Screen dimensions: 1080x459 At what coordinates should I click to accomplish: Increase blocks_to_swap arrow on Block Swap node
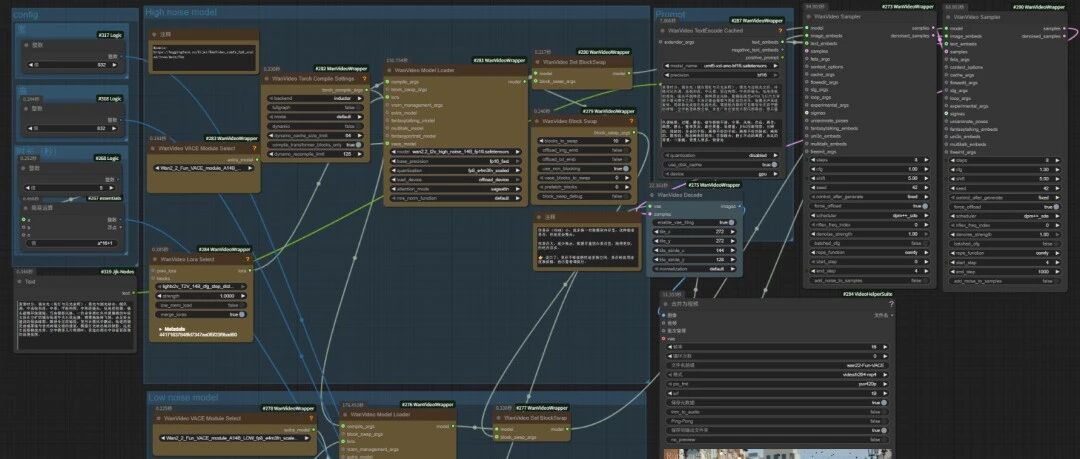pyautogui.click(x=628, y=141)
